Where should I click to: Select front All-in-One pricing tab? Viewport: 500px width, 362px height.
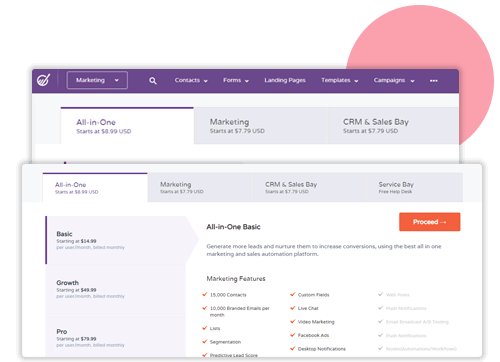(x=95, y=187)
